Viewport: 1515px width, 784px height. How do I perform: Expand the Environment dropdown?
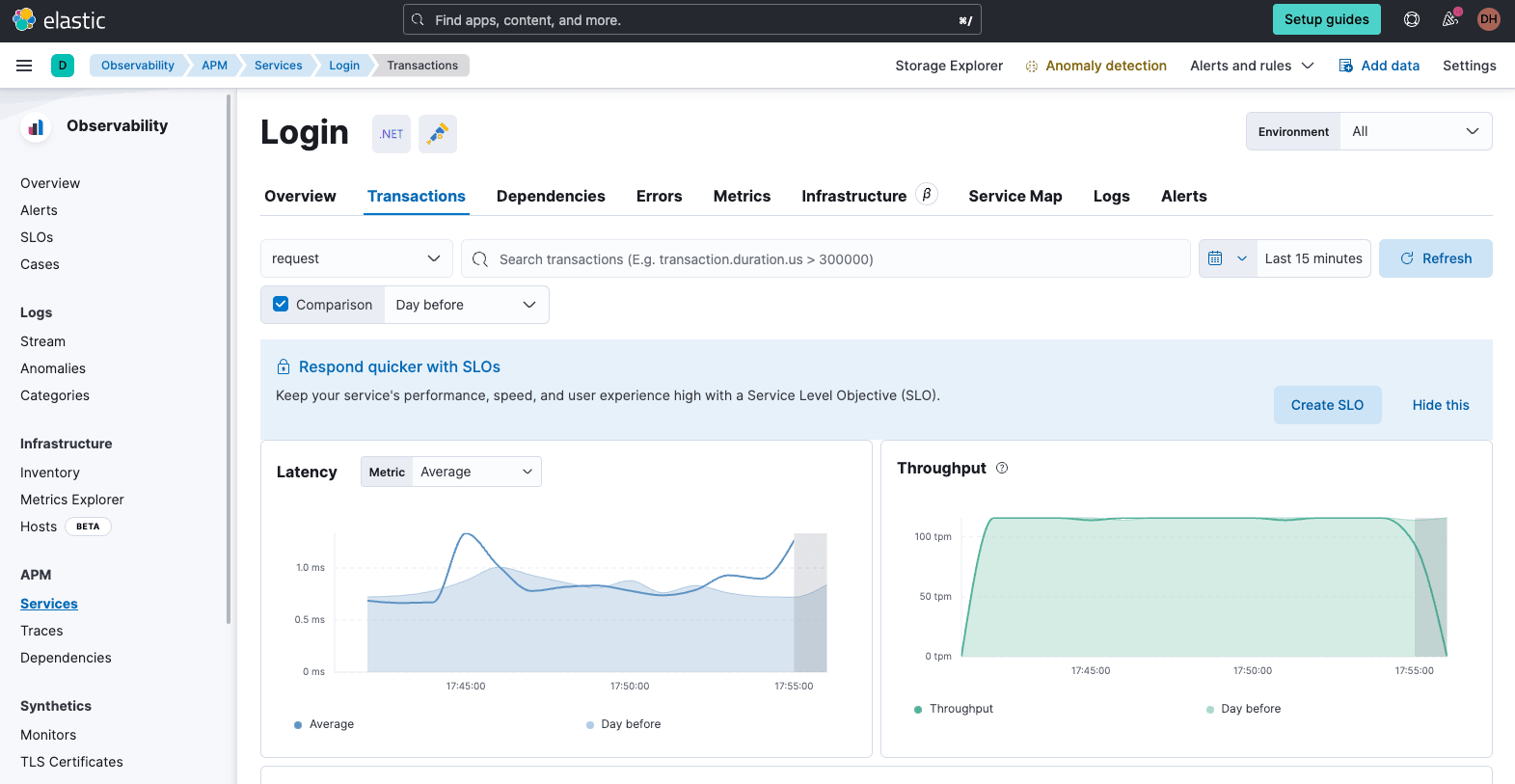coord(1415,131)
